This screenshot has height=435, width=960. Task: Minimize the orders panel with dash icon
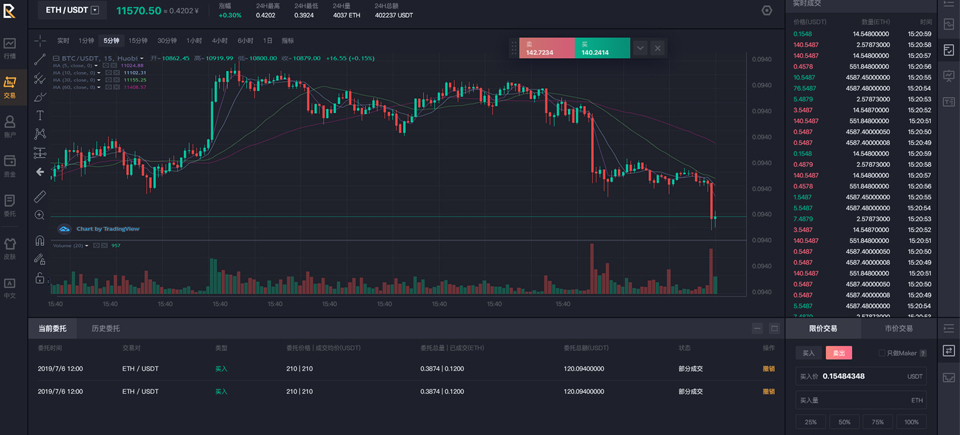757,328
